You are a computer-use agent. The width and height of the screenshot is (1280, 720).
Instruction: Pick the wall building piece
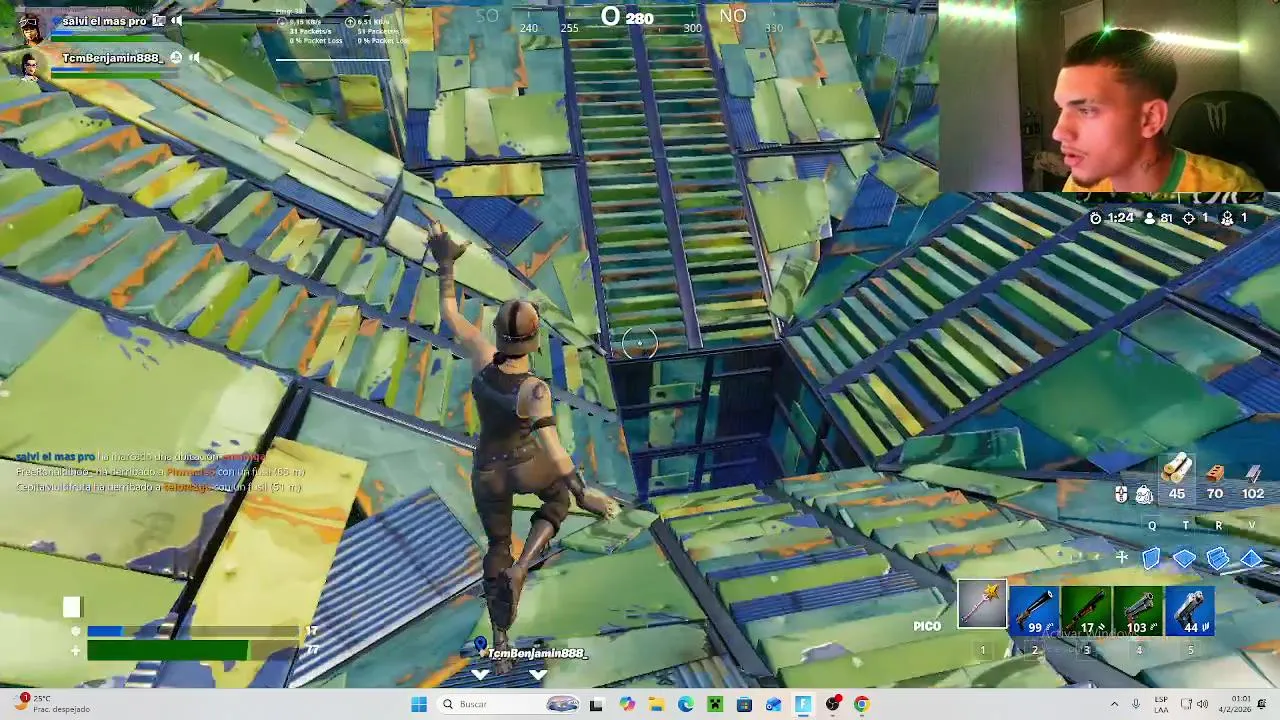point(1151,558)
